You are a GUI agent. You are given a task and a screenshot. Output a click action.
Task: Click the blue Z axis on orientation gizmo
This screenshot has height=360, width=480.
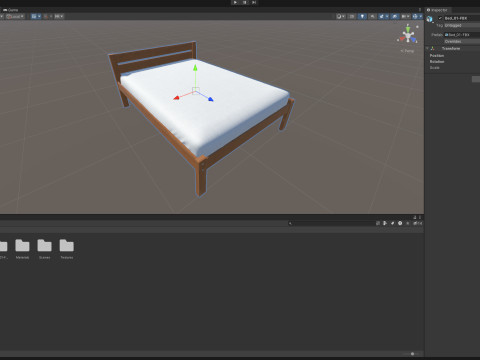coord(414,40)
